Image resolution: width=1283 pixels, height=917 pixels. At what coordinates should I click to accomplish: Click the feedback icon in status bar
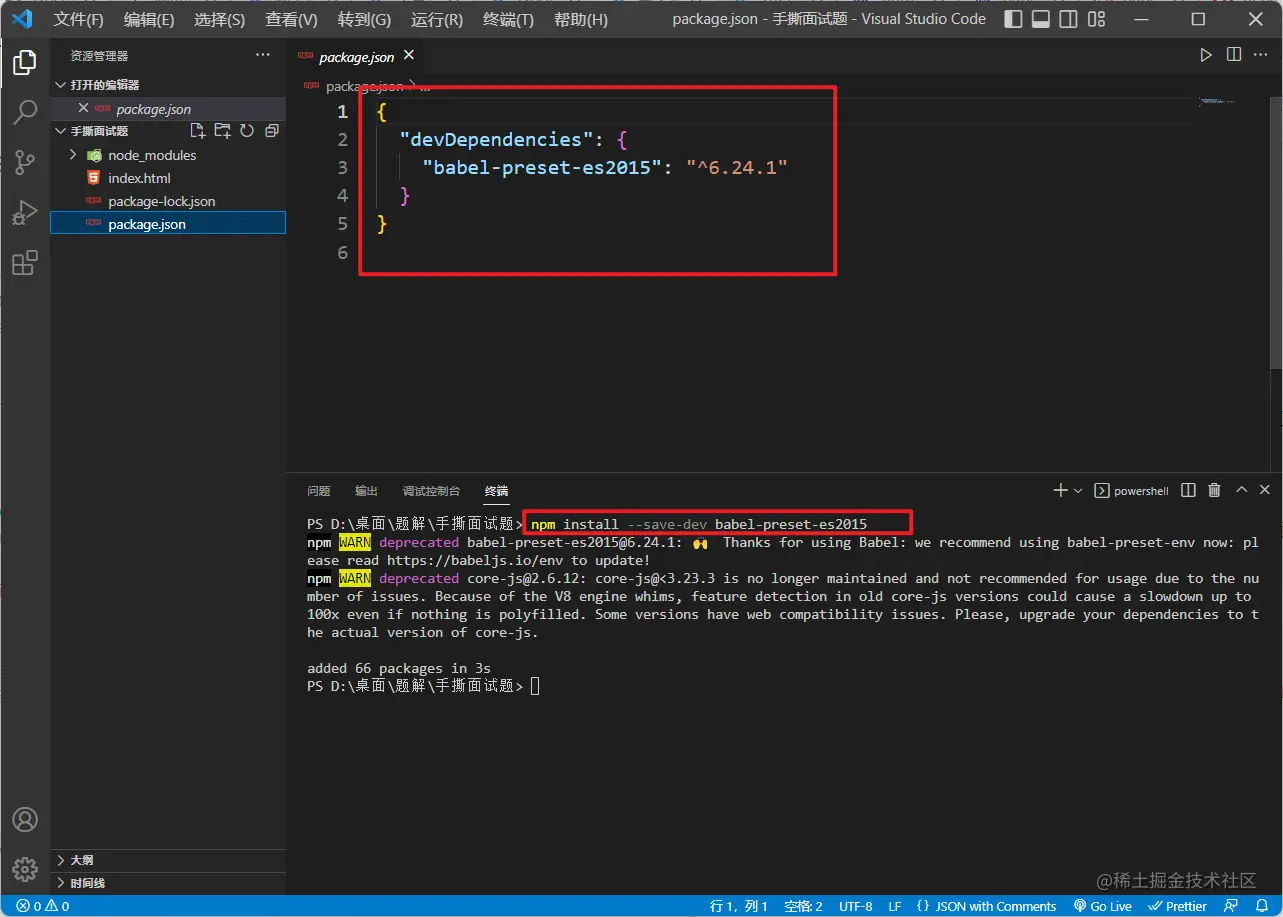click(1231, 906)
